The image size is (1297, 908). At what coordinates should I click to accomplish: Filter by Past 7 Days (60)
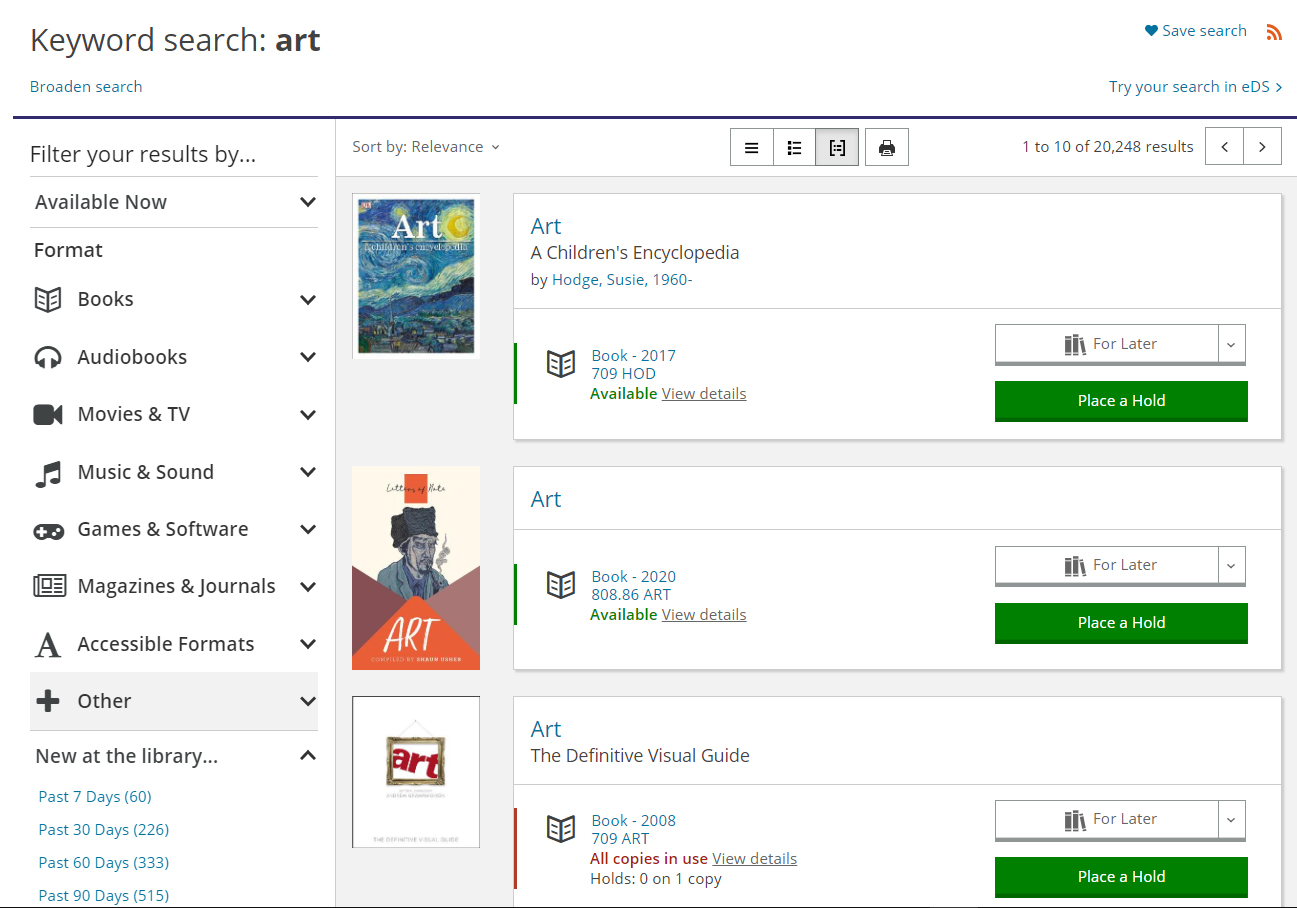(95, 797)
